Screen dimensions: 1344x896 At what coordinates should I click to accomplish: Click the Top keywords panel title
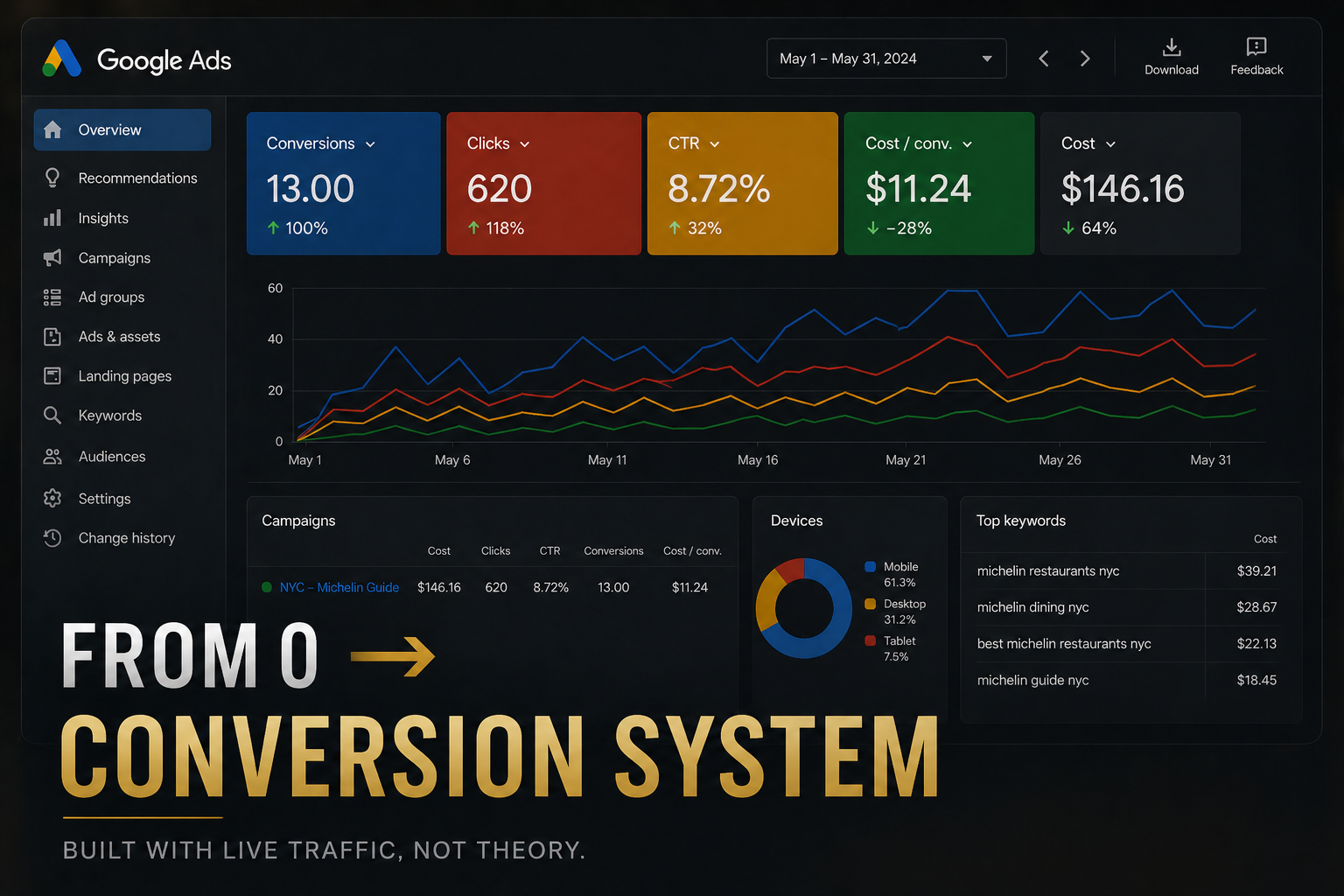[x=1021, y=521]
